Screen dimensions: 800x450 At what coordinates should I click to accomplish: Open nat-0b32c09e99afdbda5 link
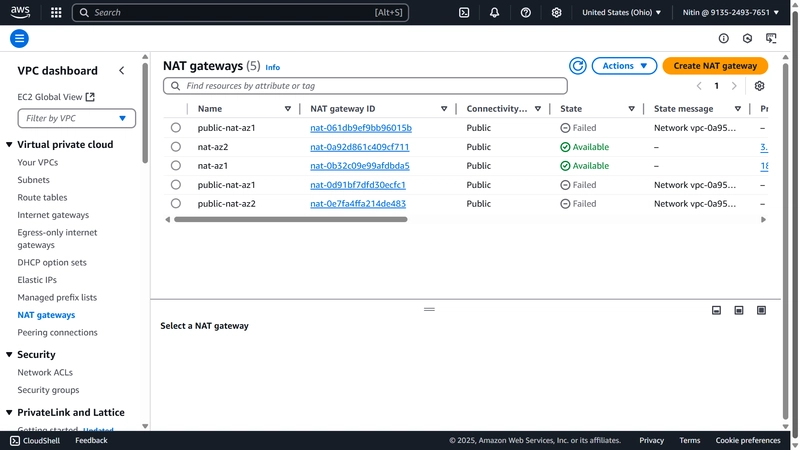360,166
